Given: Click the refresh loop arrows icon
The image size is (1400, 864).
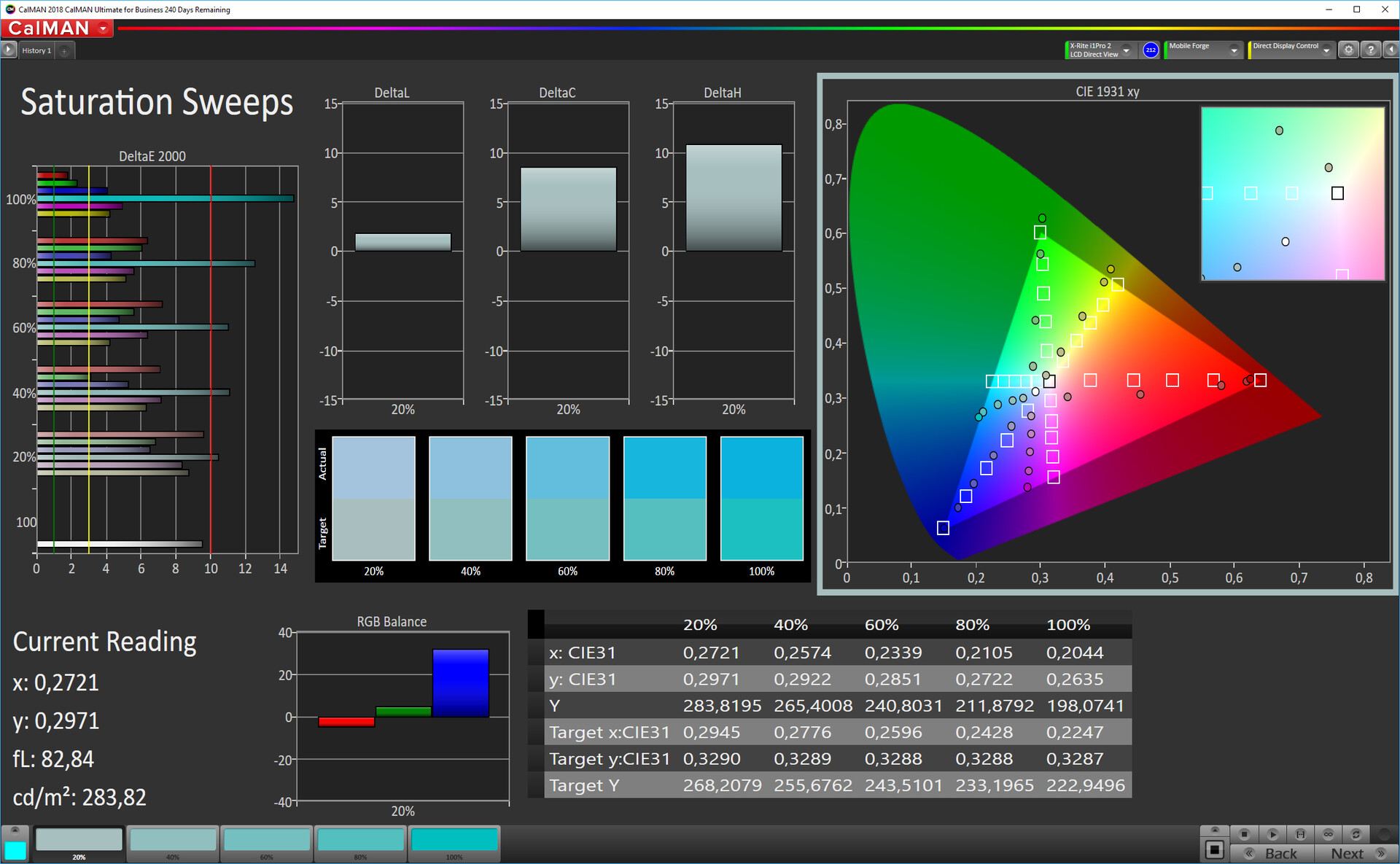Looking at the screenshot, I should pos(1356,834).
